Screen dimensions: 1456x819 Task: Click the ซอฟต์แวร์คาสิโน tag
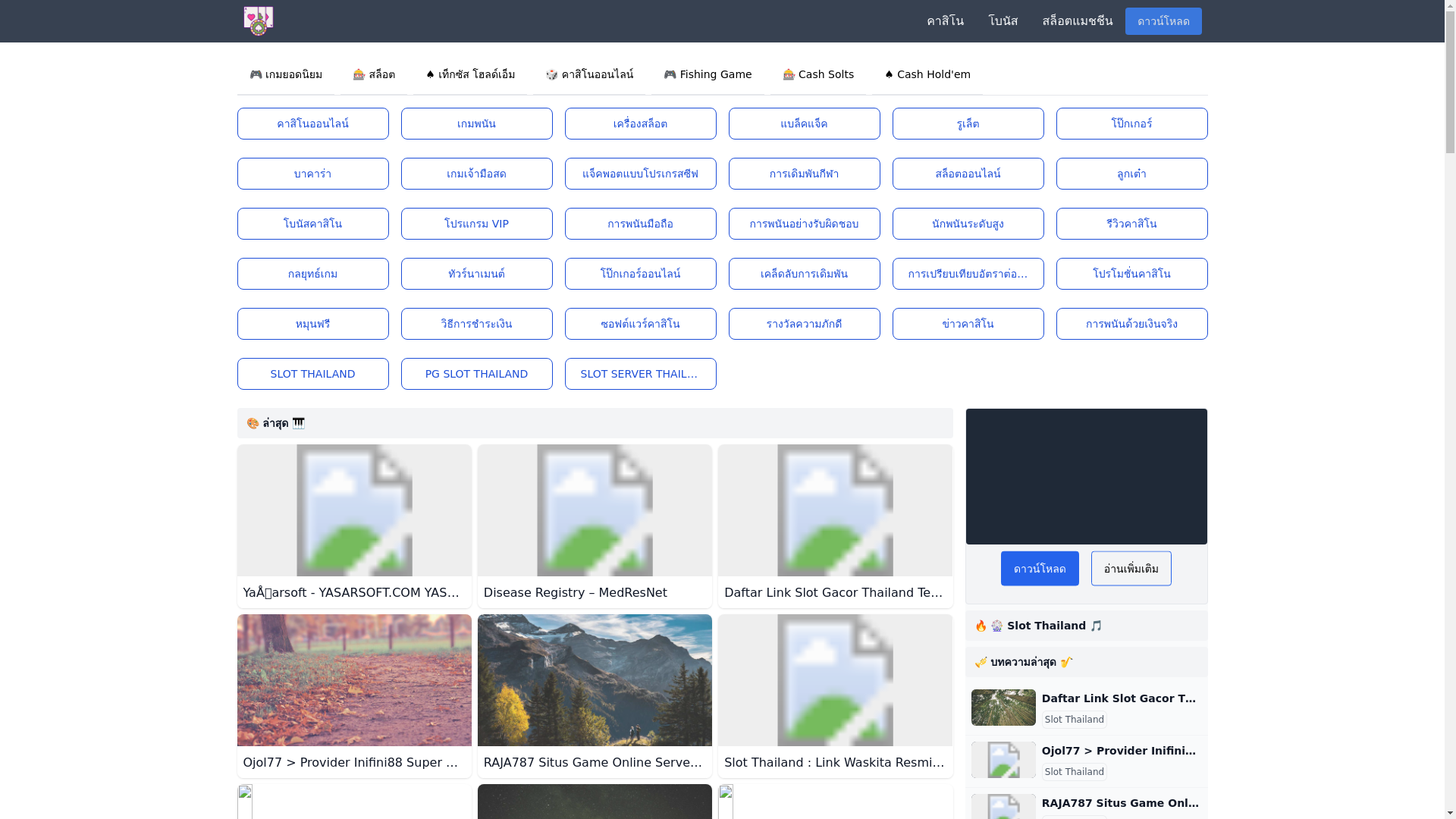(641, 324)
